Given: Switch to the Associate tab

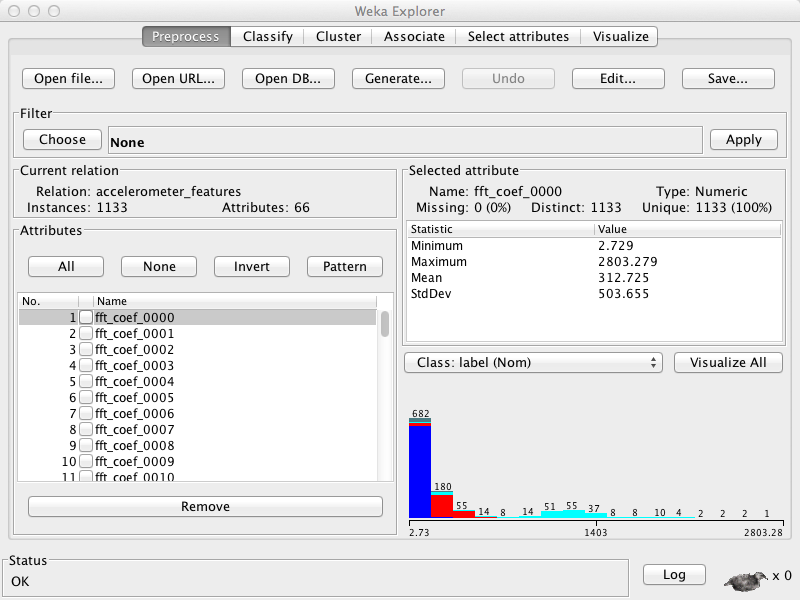Looking at the screenshot, I should click(x=414, y=37).
